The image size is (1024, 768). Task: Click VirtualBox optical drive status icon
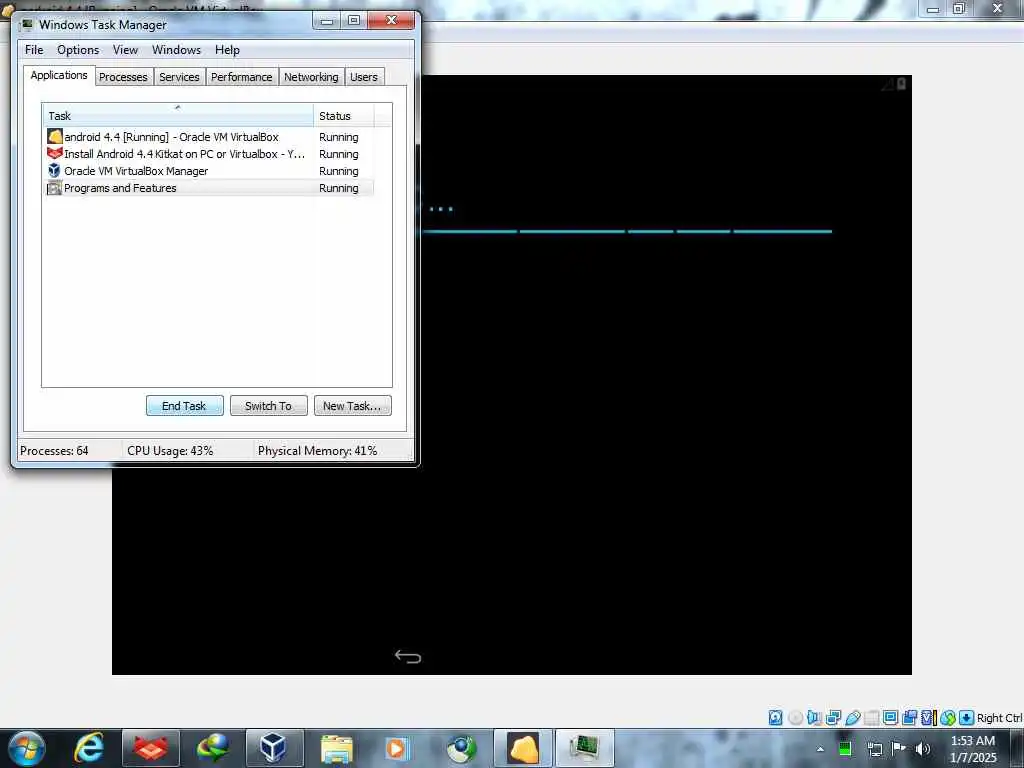795,718
